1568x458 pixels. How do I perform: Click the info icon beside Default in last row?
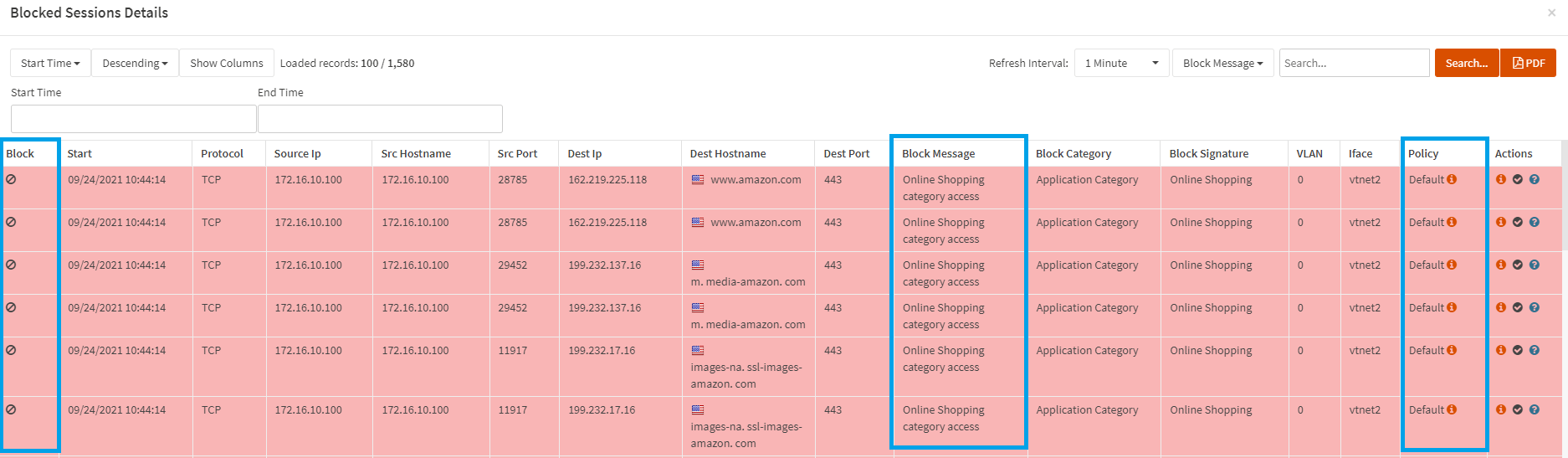click(1452, 409)
